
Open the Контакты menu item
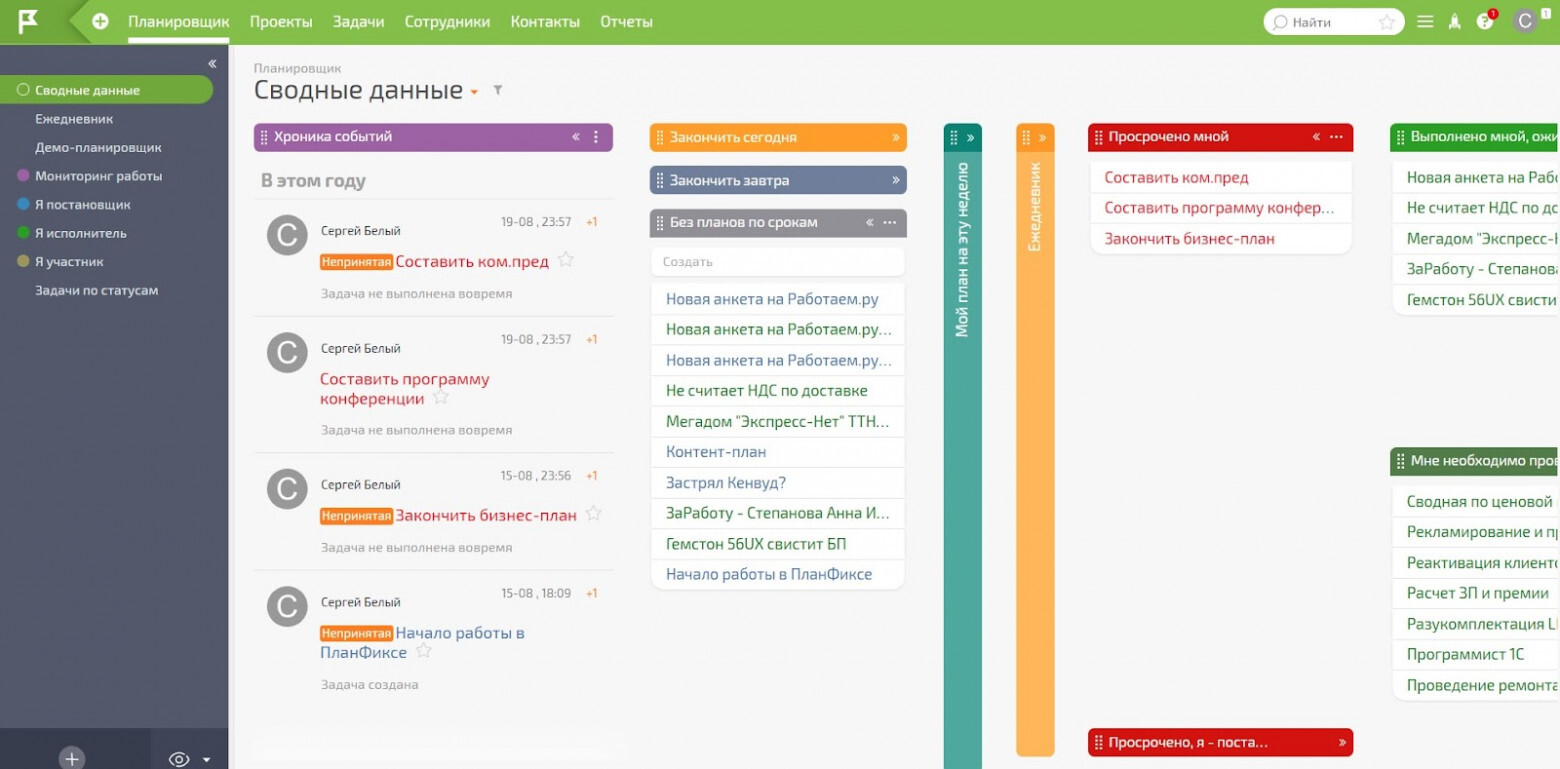pyautogui.click(x=545, y=22)
